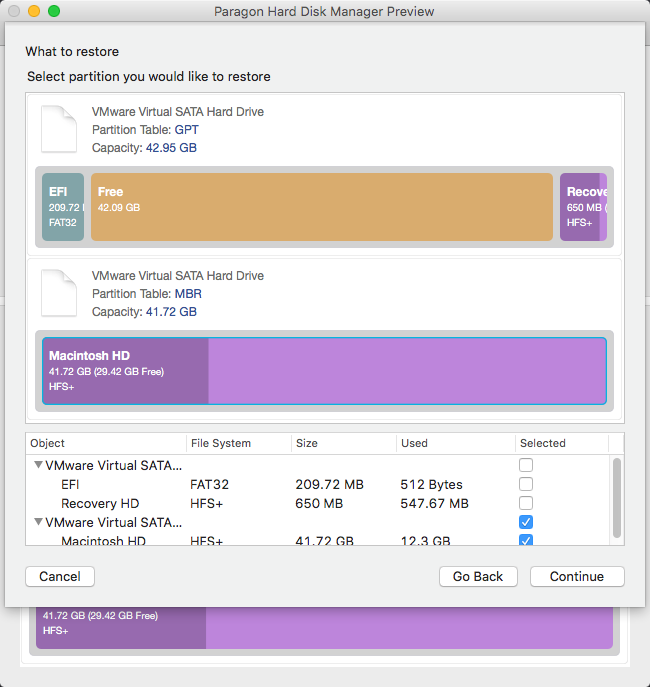Zoom the window with the green button
The height and width of the screenshot is (687, 650).
pos(54,11)
